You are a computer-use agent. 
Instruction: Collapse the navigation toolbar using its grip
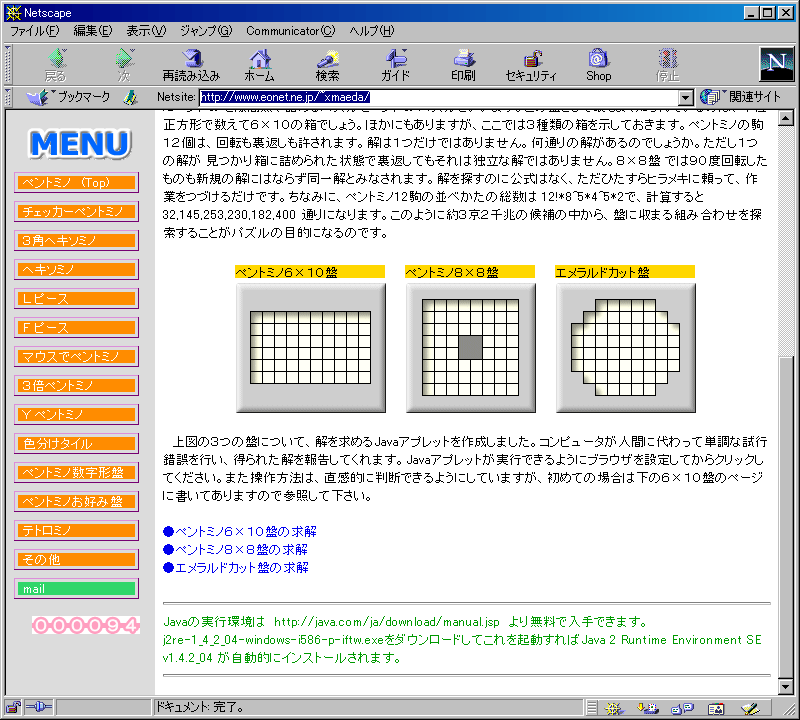8,64
